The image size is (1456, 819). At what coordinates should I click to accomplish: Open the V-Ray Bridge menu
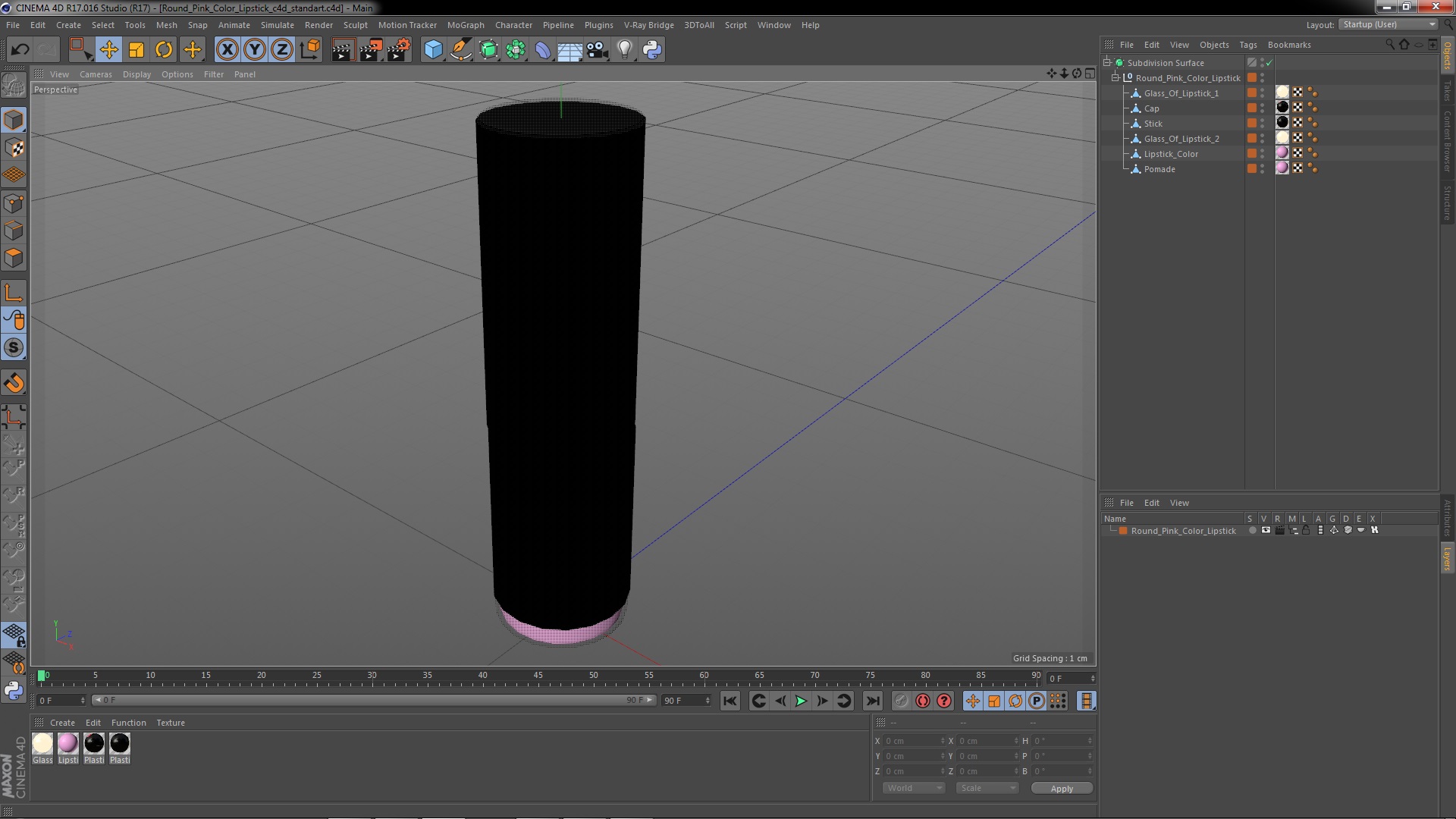(x=648, y=25)
